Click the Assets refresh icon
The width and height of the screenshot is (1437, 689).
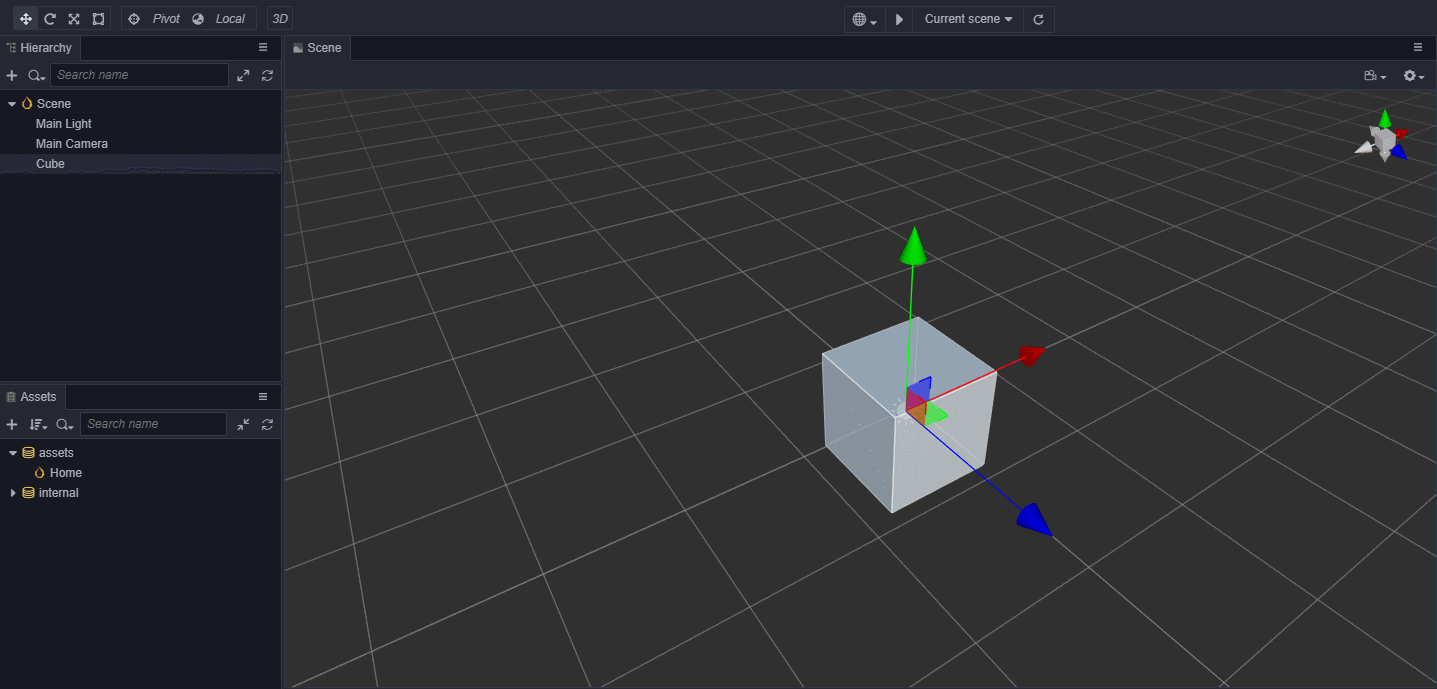(267, 424)
